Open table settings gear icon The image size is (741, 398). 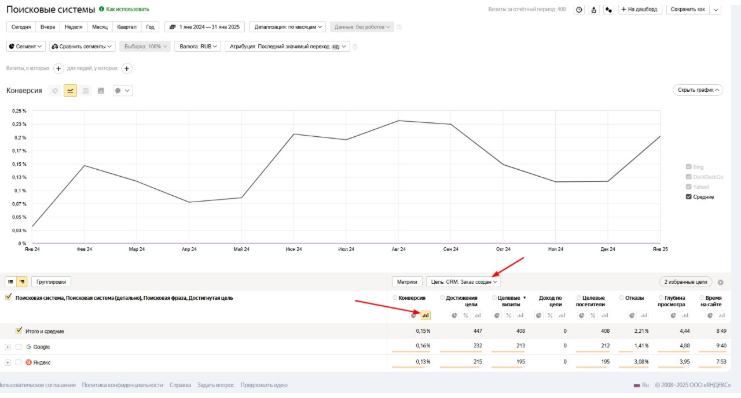tap(720, 282)
